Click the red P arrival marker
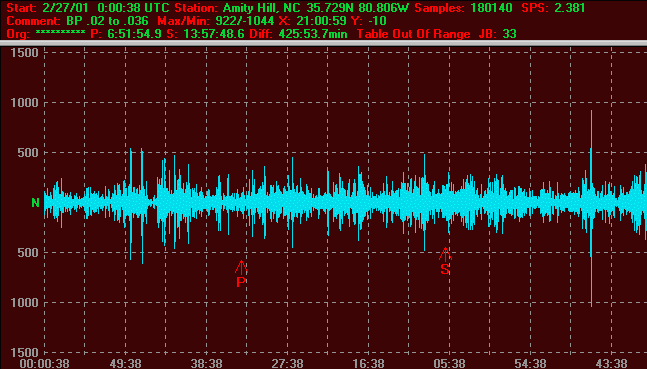Image resolution: width=647 pixels, height=369 pixels. tap(241, 274)
